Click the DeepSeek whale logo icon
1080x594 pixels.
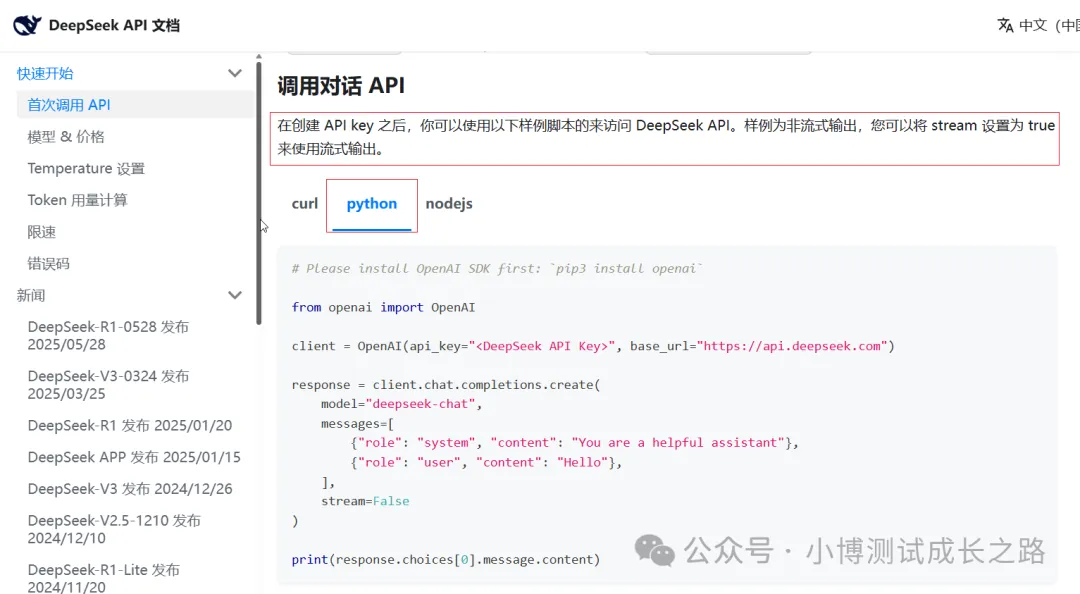tap(27, 25)
